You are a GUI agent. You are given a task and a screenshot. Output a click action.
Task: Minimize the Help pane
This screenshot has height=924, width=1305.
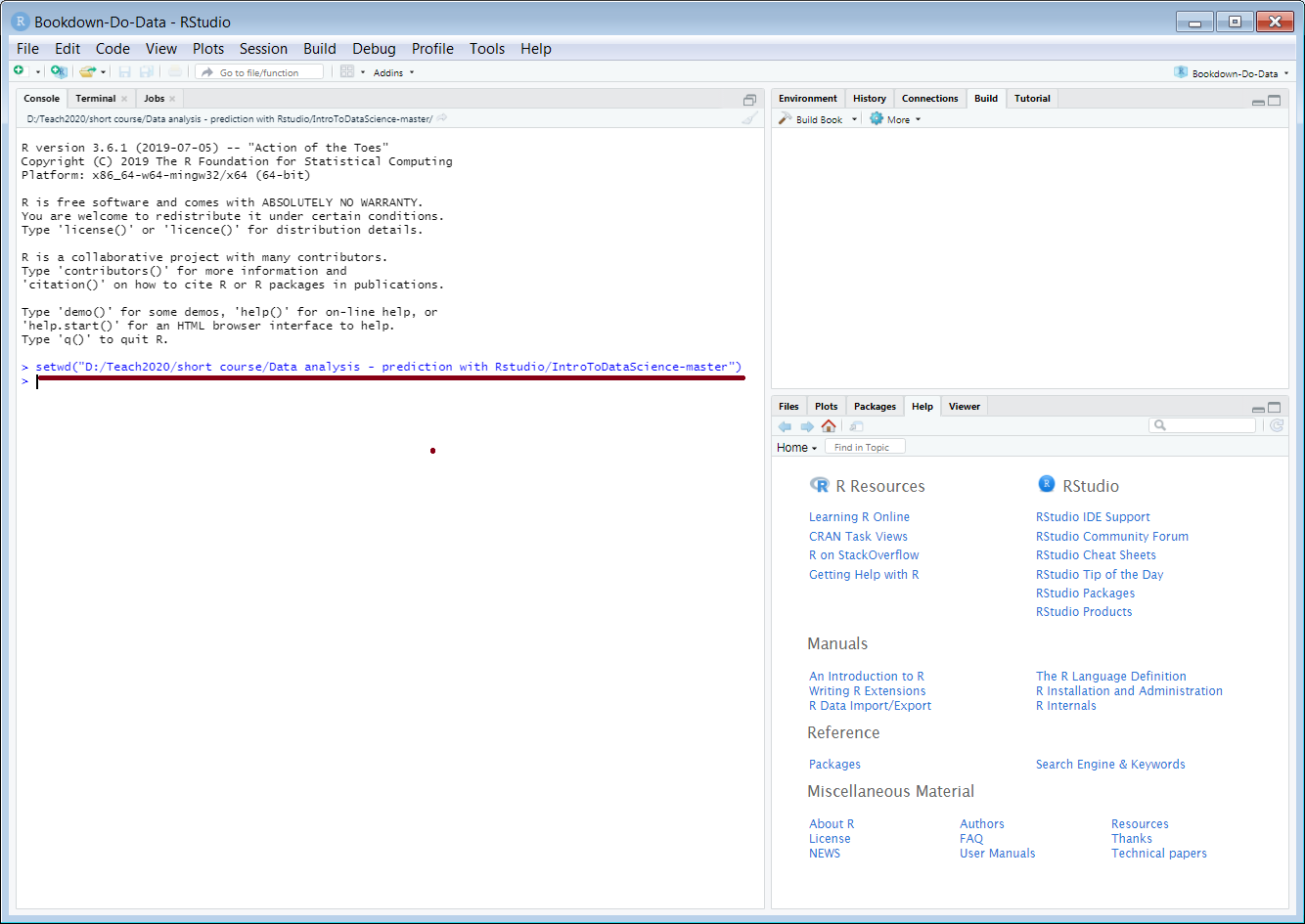click(x=1258, y=409)
